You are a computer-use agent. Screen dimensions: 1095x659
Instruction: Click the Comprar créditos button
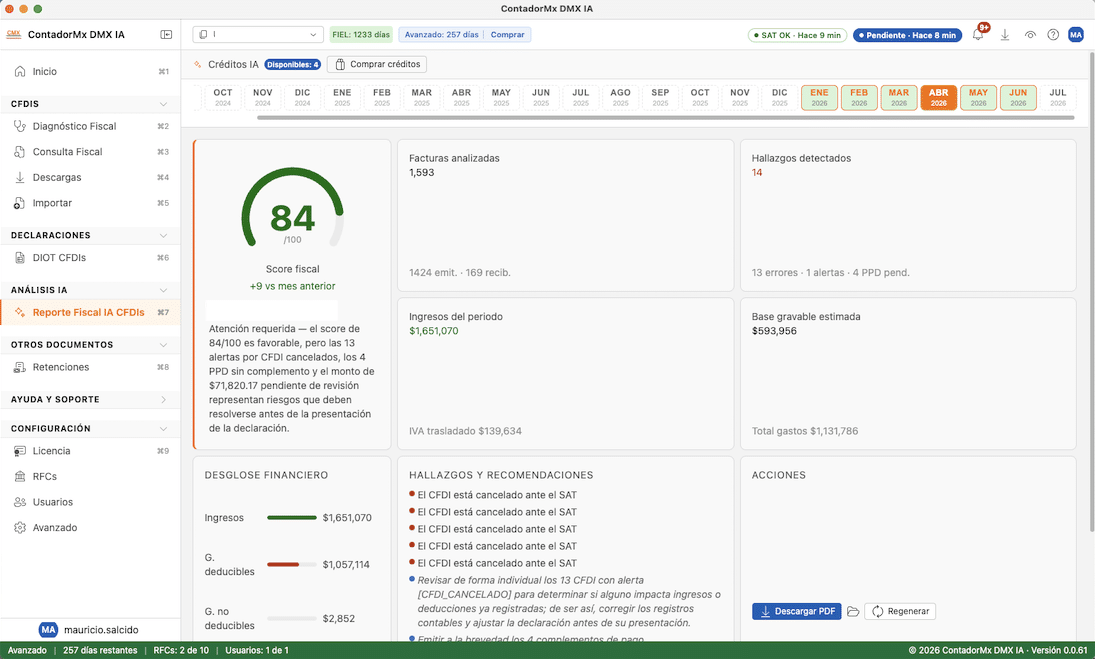point(376,64)
